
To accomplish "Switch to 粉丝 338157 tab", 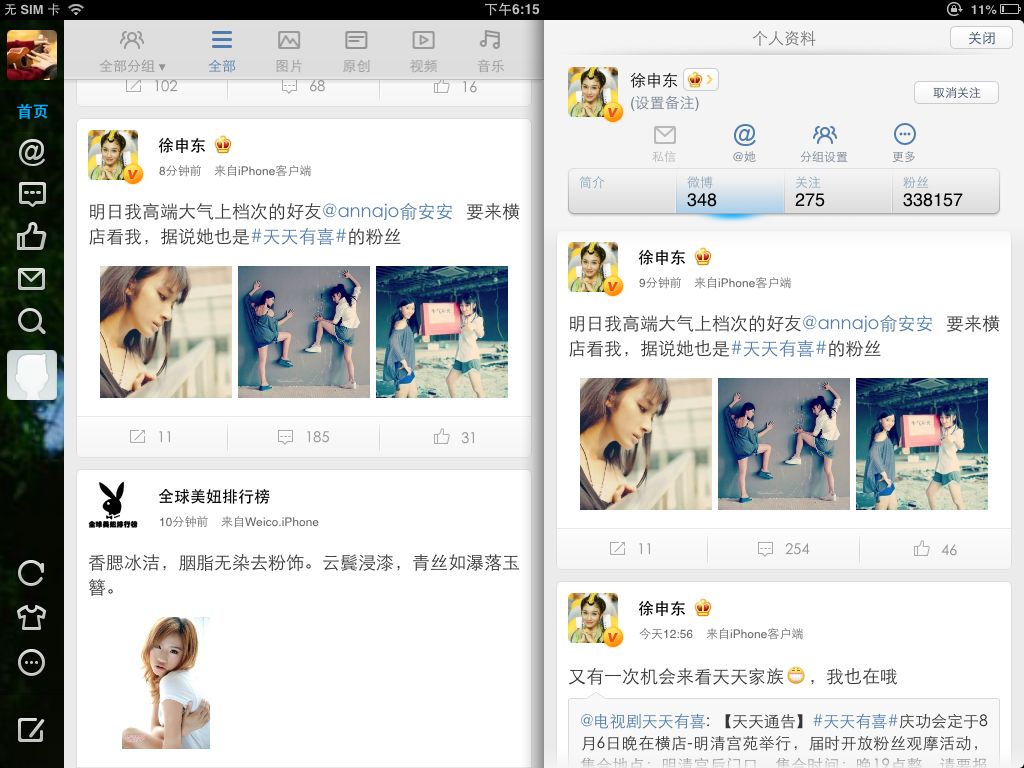I will point(946,191).
